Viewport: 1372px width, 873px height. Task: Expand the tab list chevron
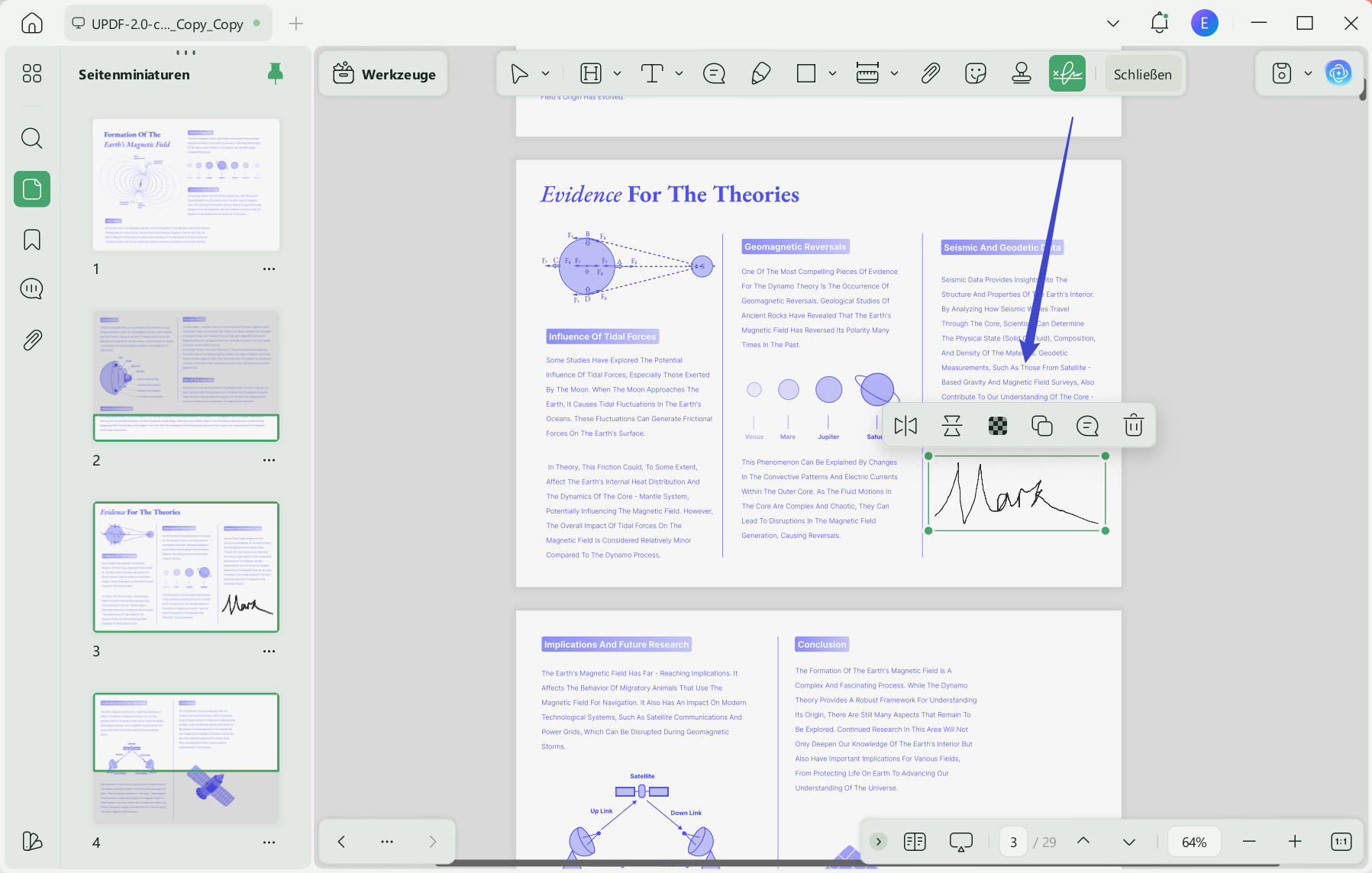tap(1113, 24)
